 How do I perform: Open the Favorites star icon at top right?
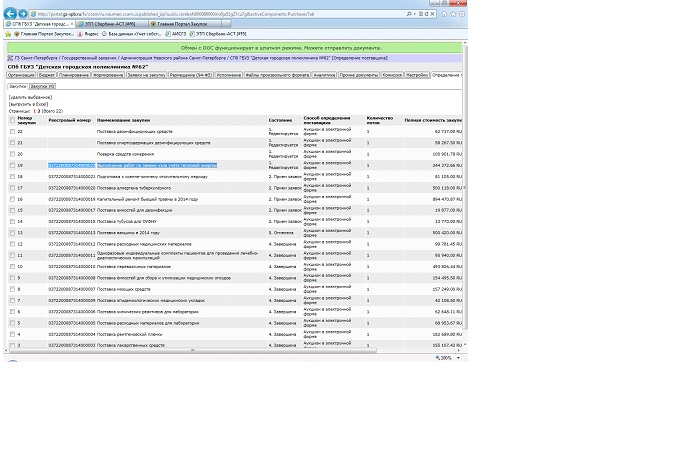tap(453, 14)
